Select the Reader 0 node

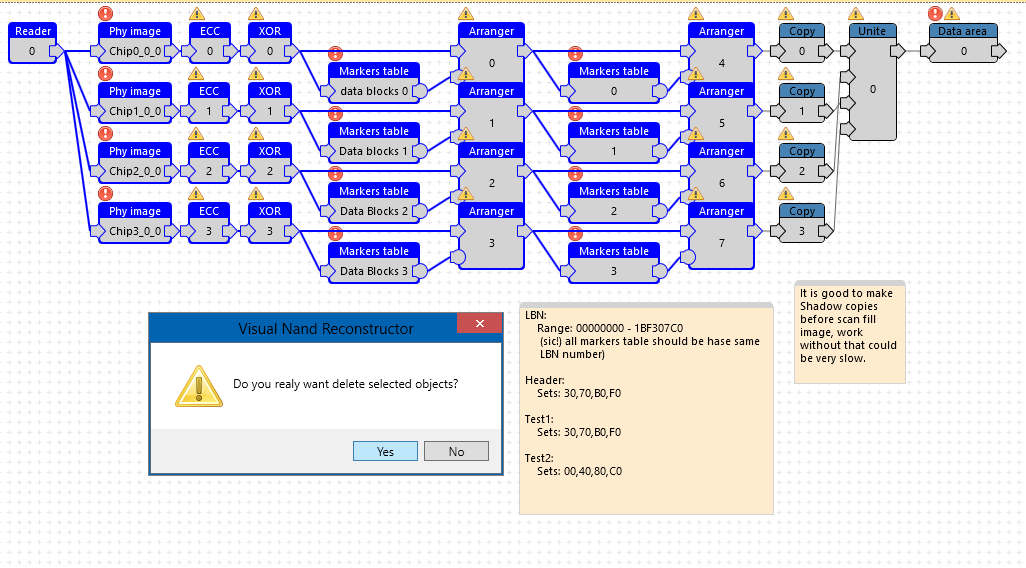[x=33, y=43]
